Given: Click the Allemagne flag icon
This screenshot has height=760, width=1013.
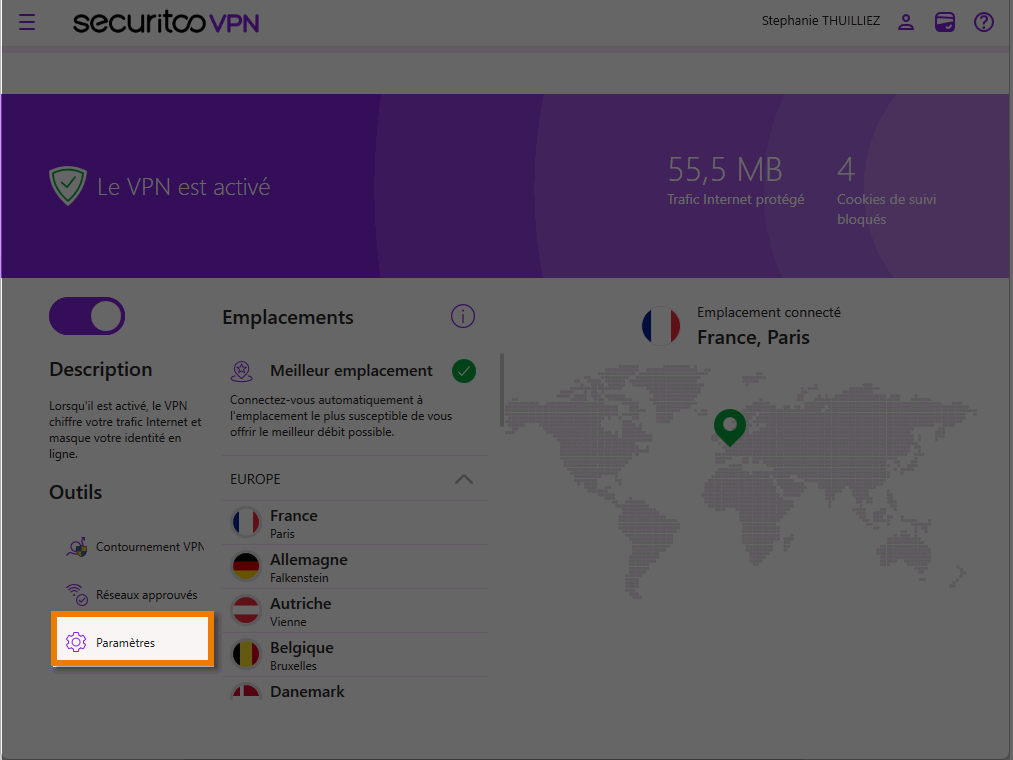Looking at the screenshot, I should 245,566.
